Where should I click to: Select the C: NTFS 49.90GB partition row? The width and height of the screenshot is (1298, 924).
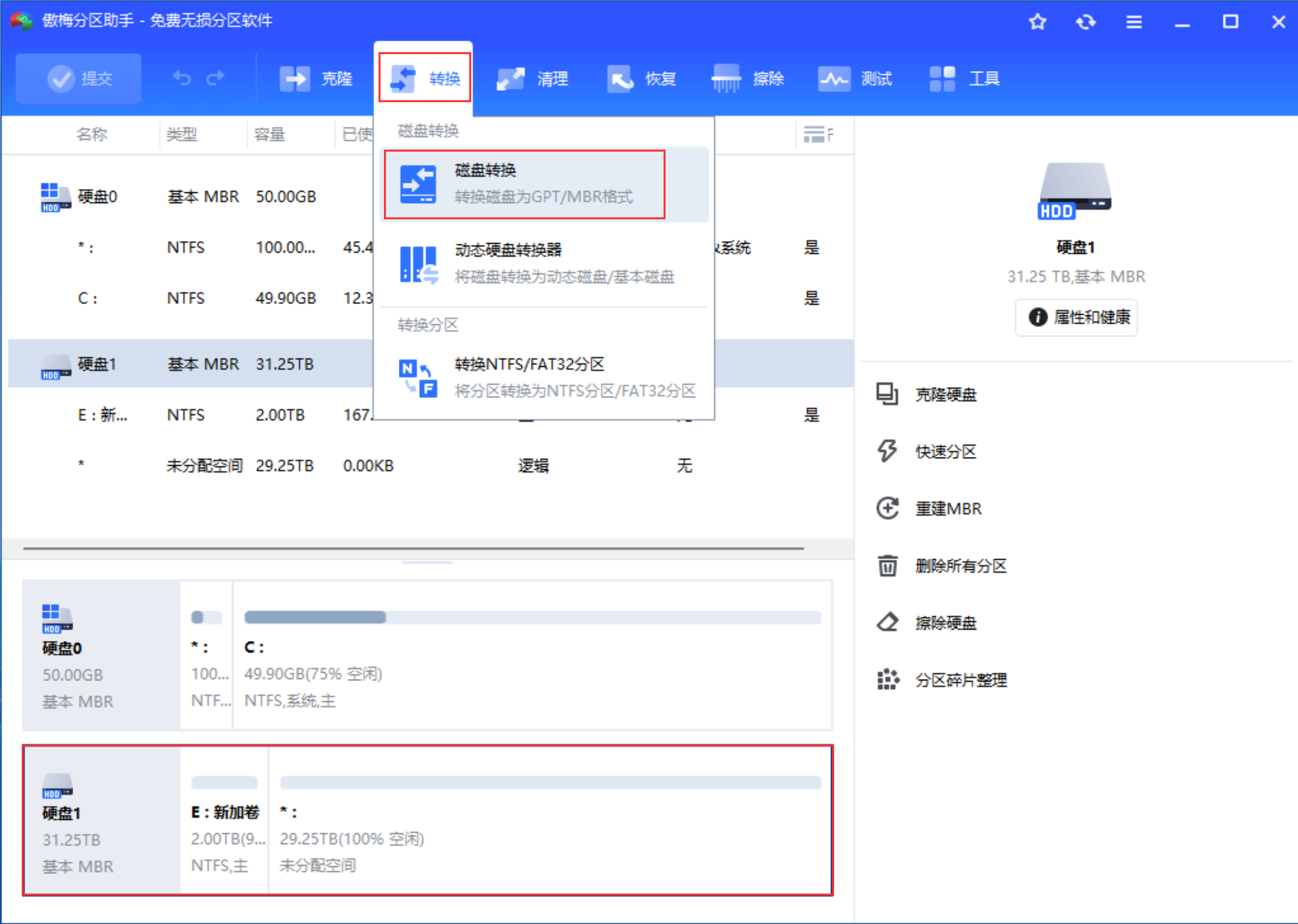pyautogui.click(x=430, y=298)
